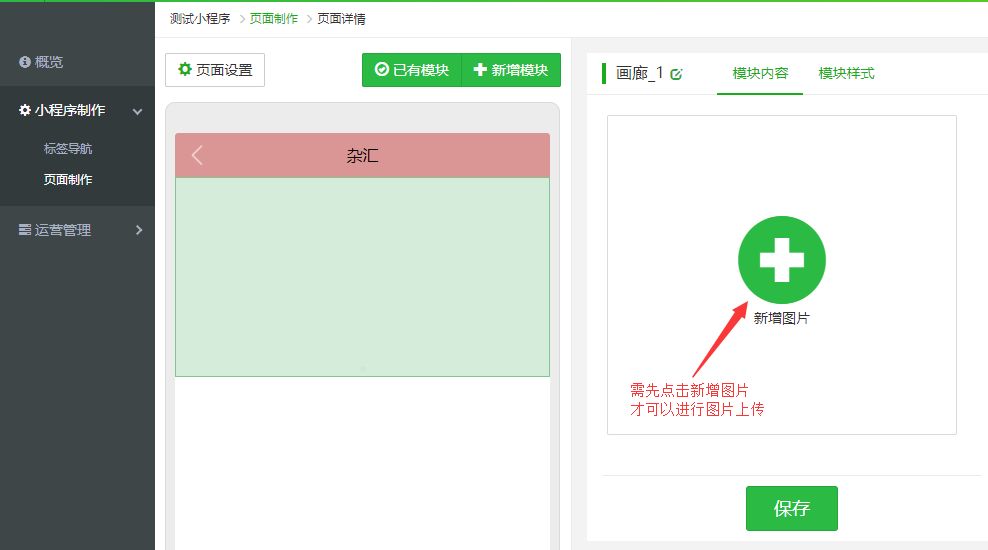988x550 pixels.
Task: Open 标签导航 in the sidebar submenu
Action: 68,149
